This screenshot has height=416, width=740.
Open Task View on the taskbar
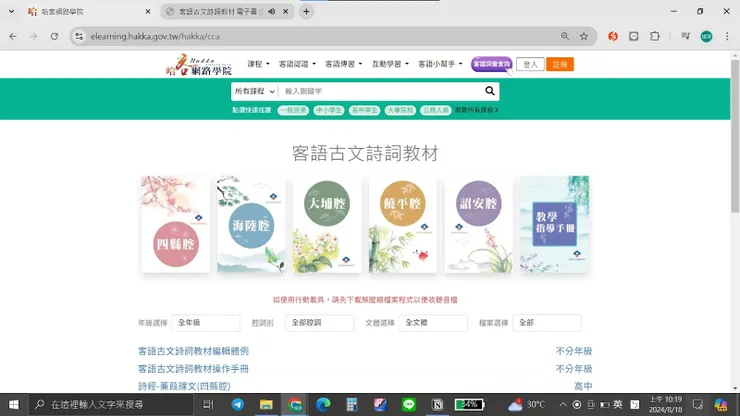[208, 405]
